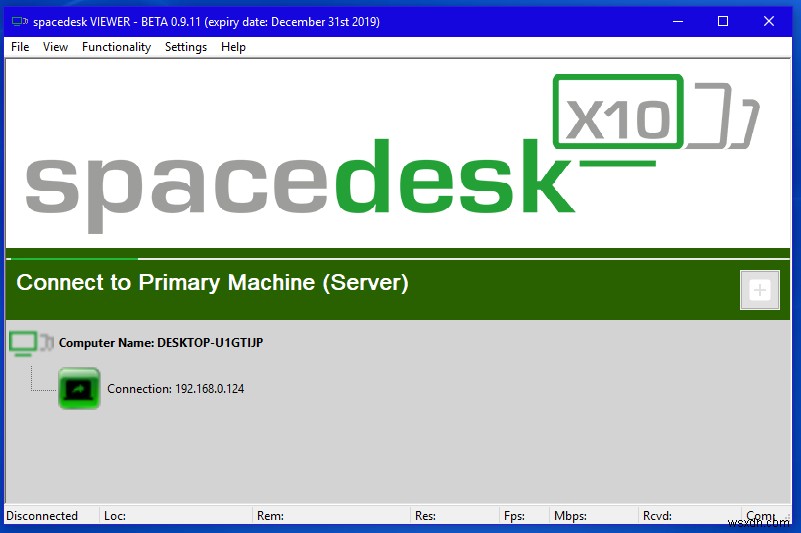The width and height of the screenshot is (801, 533).
Task: Click the Connect to Primary Machine (Server) heading
Action: 213,283
